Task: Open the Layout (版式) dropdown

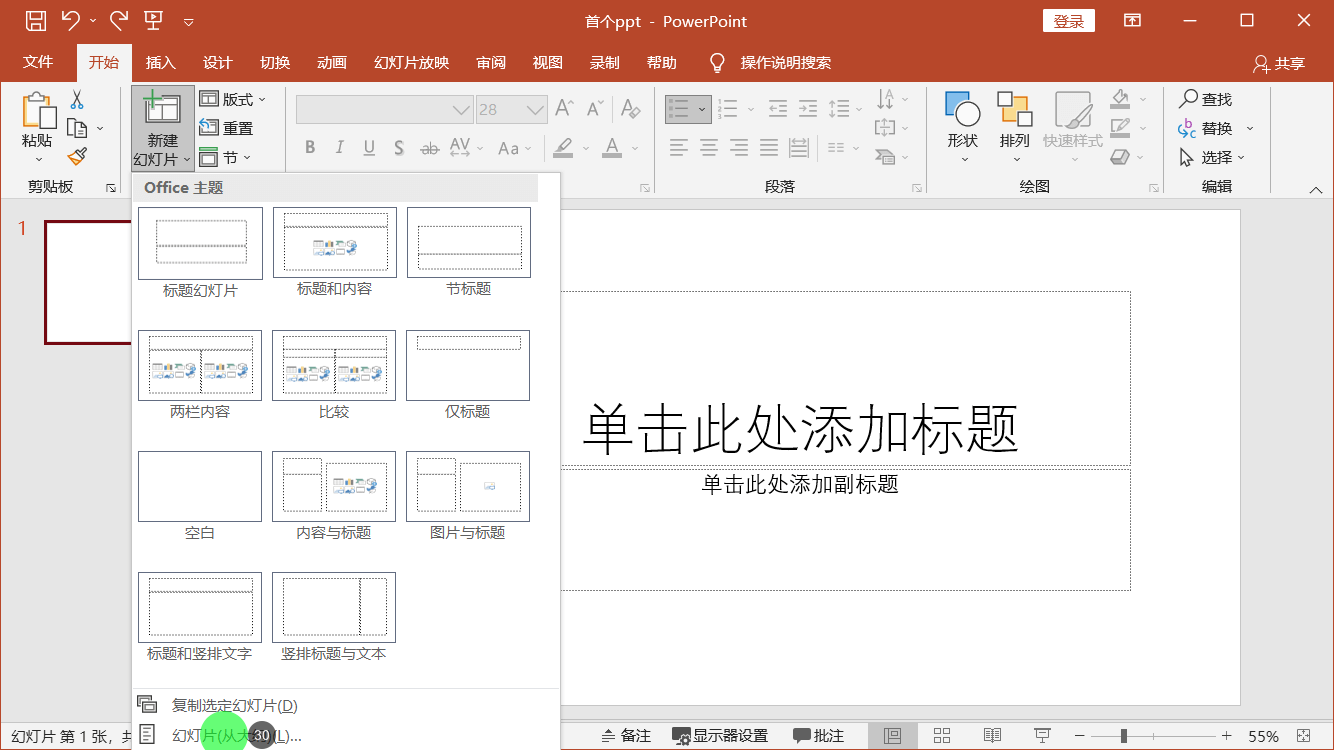Action: pos(233,99)
